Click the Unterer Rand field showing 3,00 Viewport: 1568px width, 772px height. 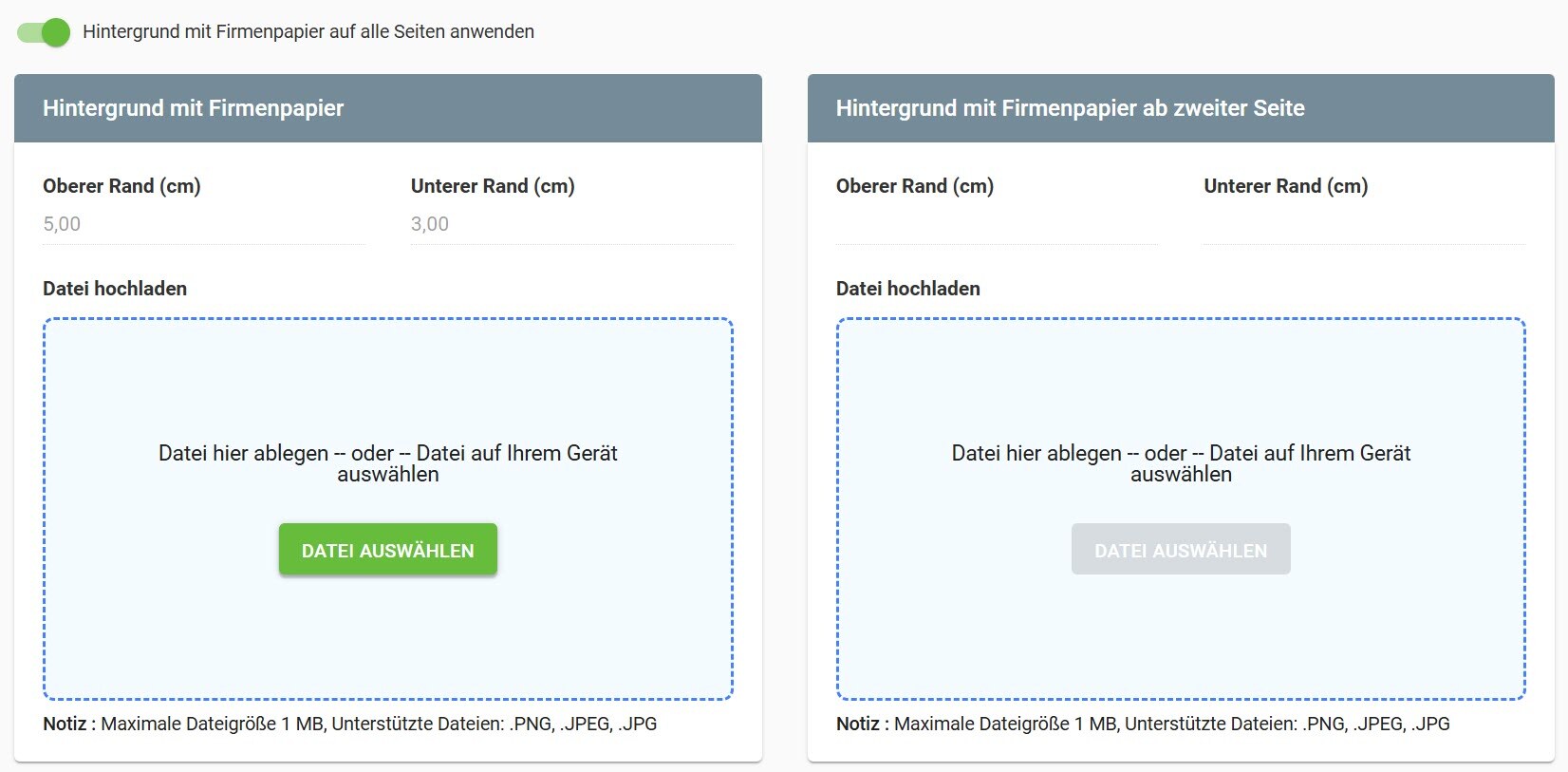click(569, 225)
